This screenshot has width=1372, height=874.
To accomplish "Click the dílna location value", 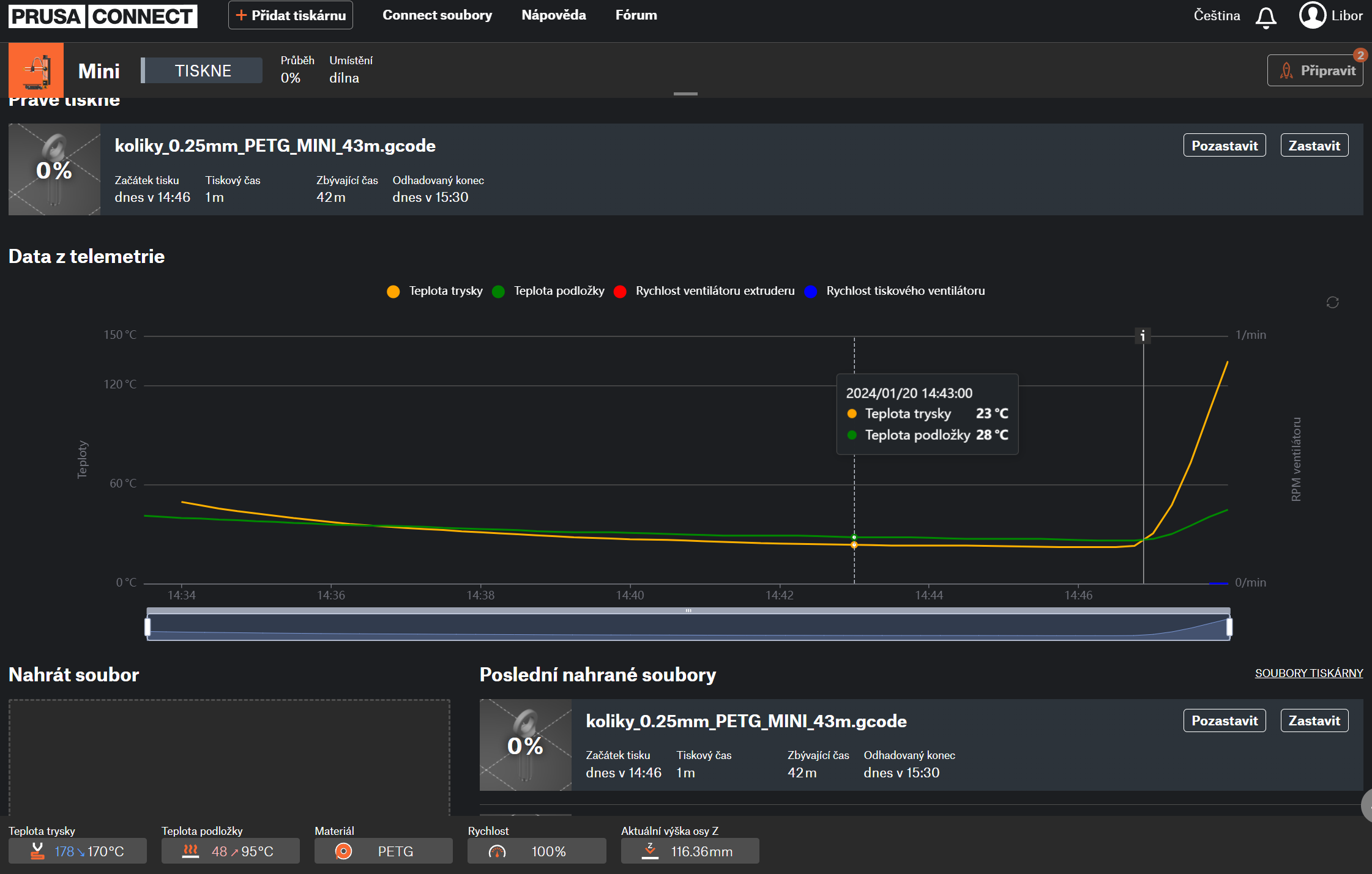I will 345,78.
